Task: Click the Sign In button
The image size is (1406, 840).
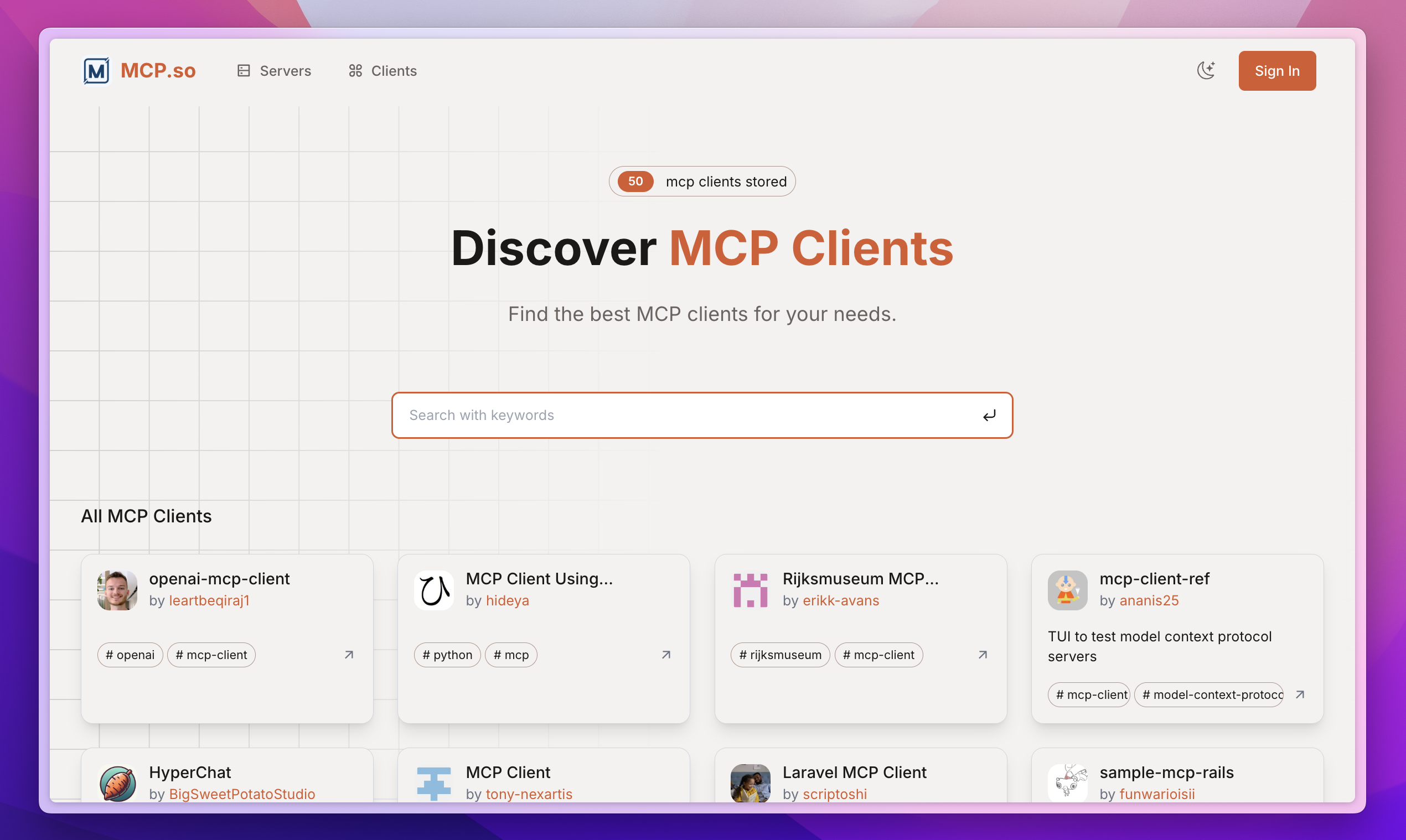Action: tap(1276, 71)
